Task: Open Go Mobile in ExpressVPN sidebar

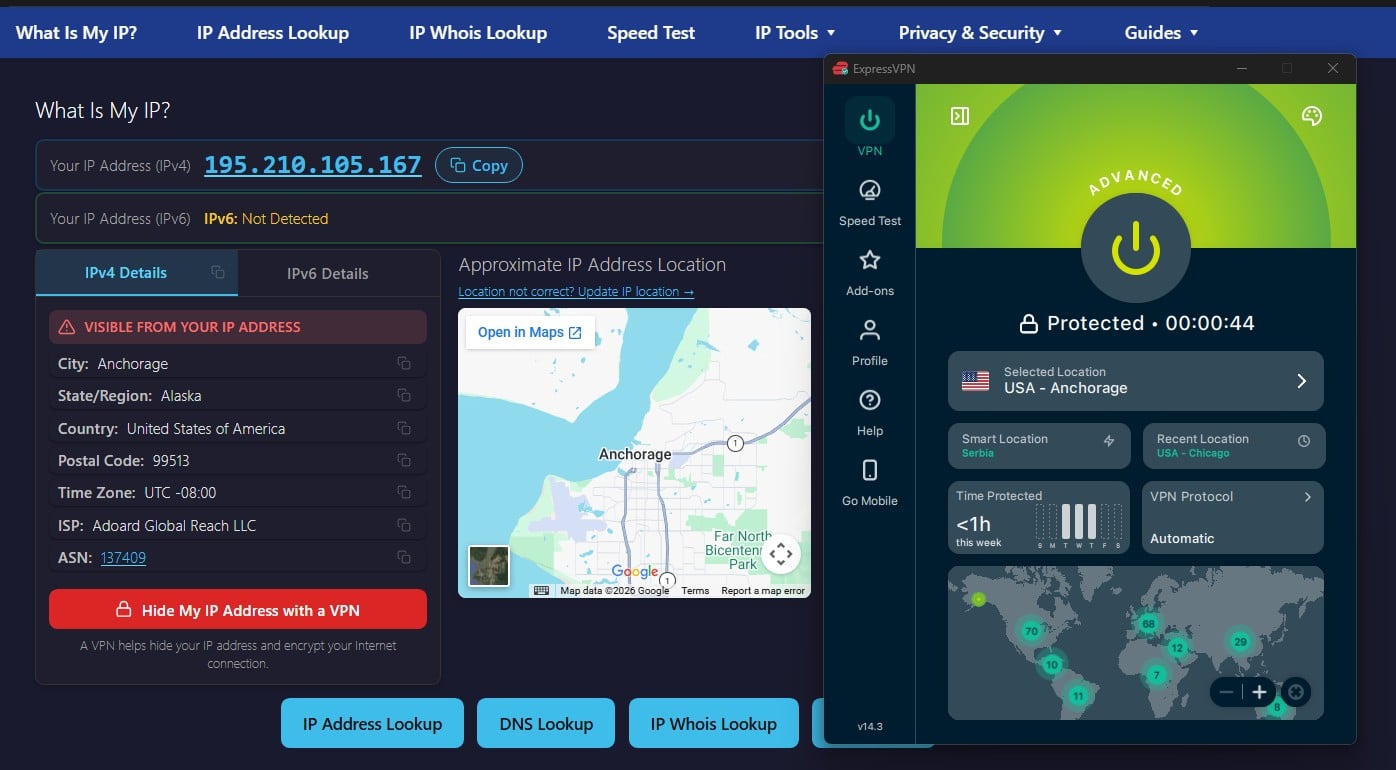Action: tap(869, 483)
